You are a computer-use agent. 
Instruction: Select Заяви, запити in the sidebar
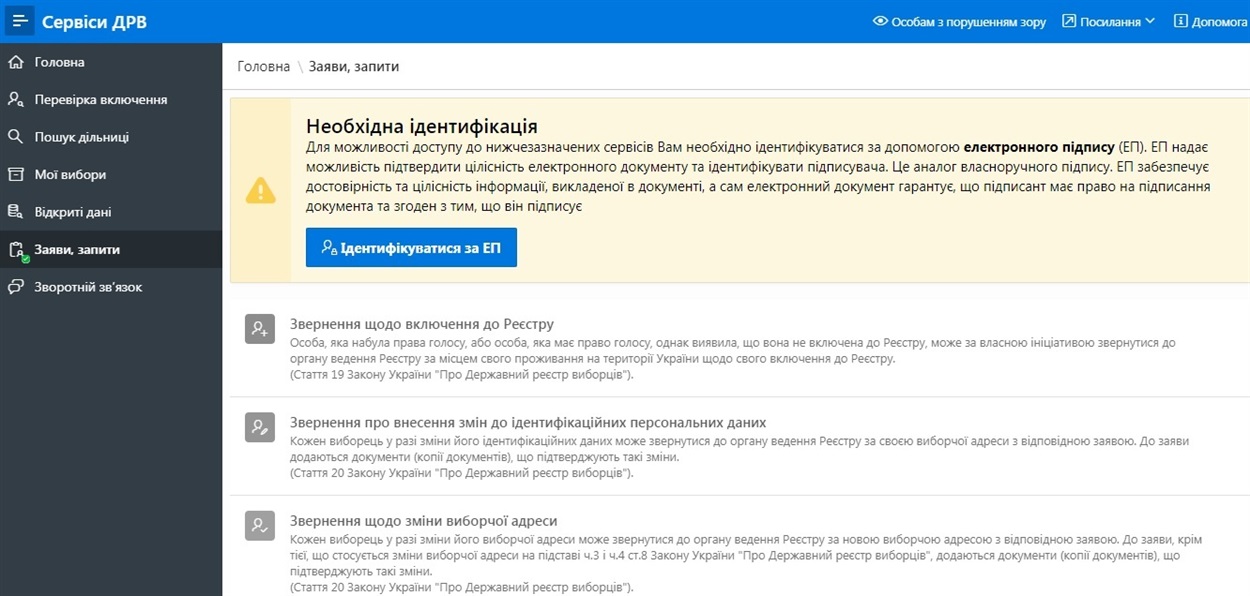click(111, 250)
